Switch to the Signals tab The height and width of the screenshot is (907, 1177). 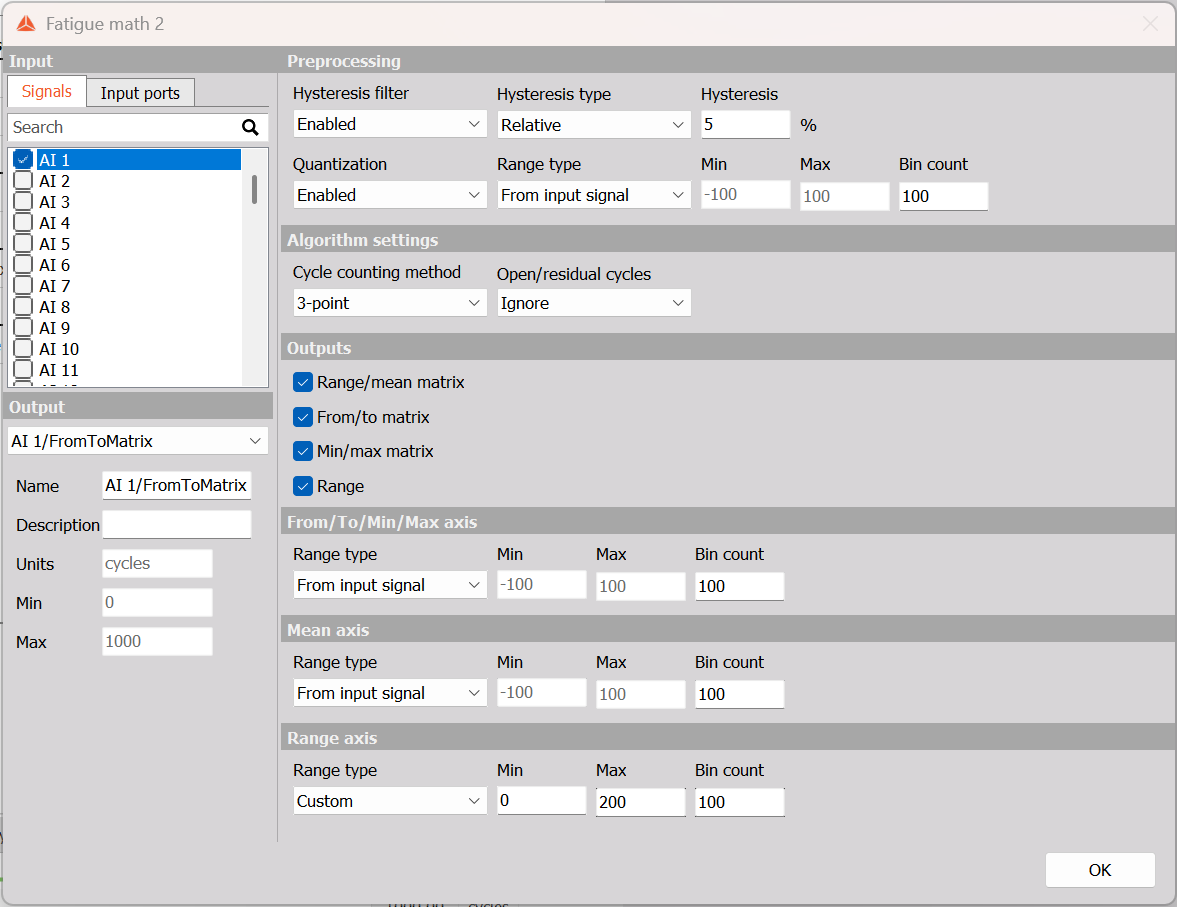47,92
